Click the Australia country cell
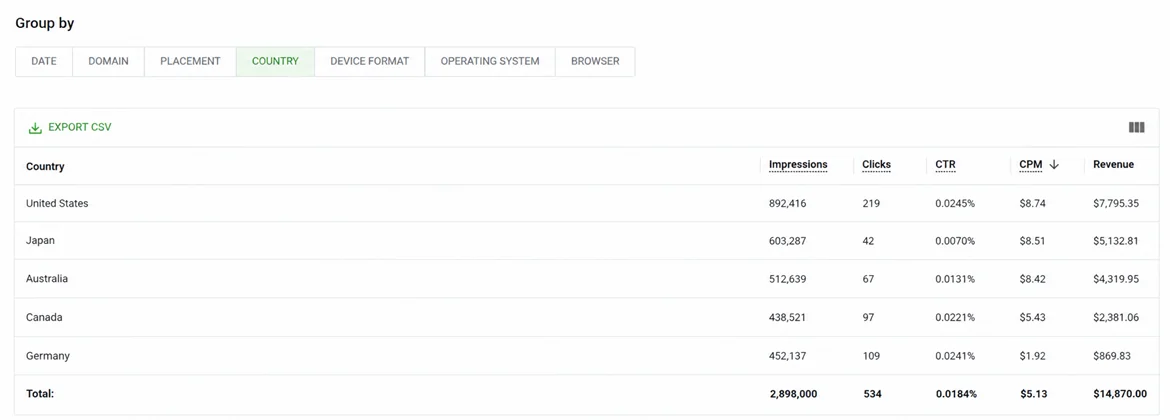Image resolution: width=1170 pixels, height=420 pixels. point(47,279)
